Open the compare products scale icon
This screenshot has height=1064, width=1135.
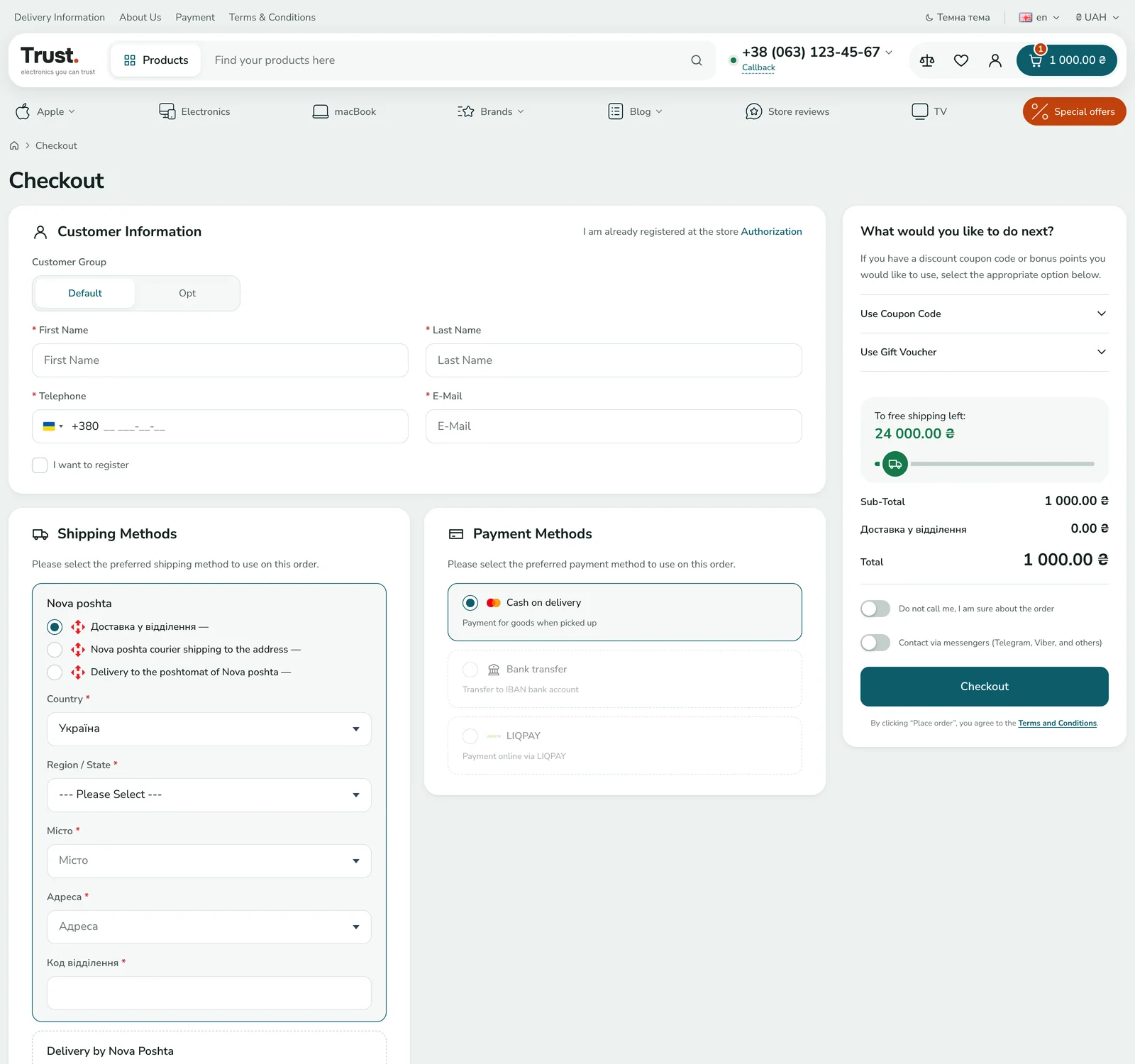click(926, 60)
